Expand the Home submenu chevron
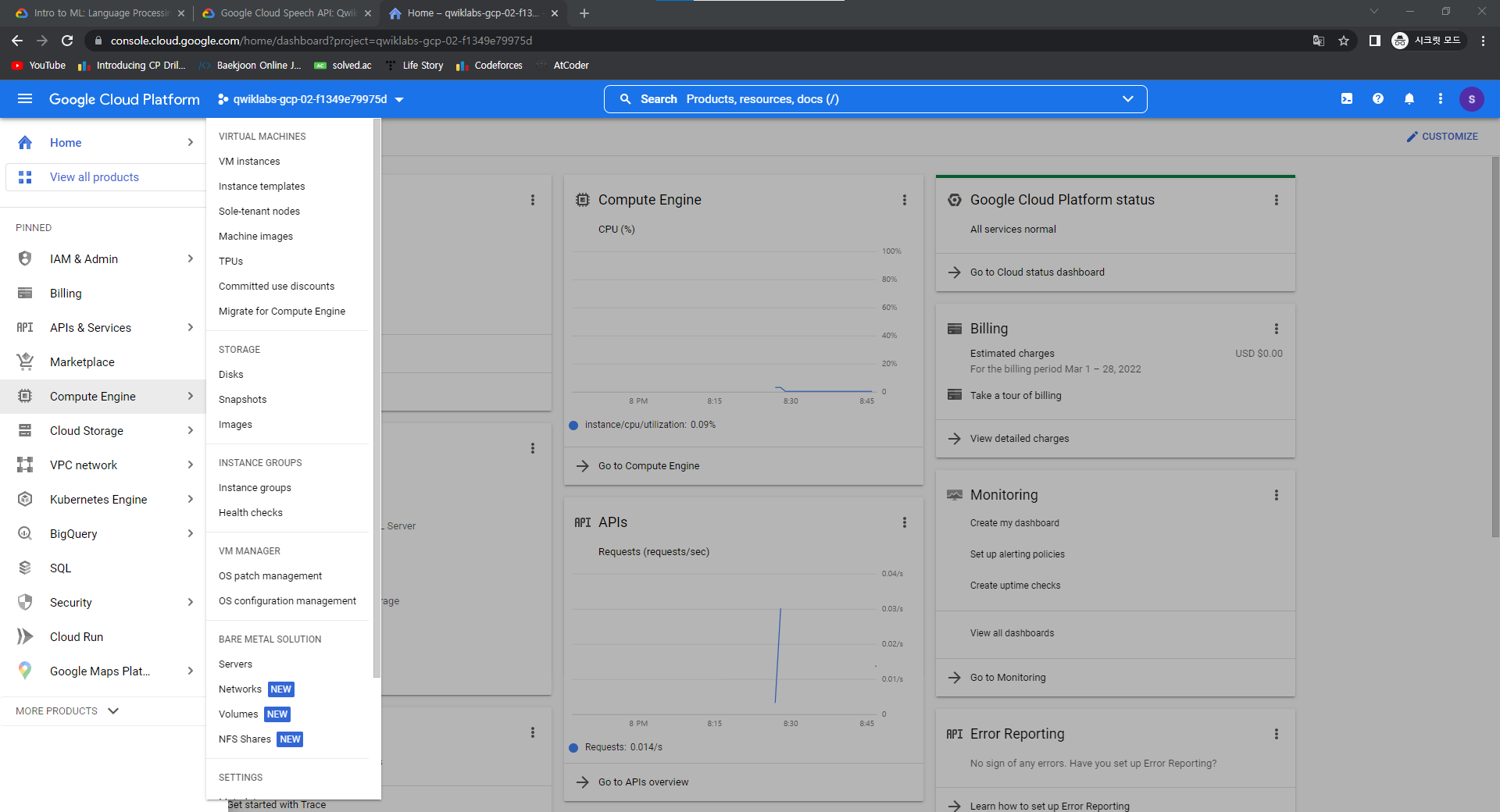 (190, 142)
